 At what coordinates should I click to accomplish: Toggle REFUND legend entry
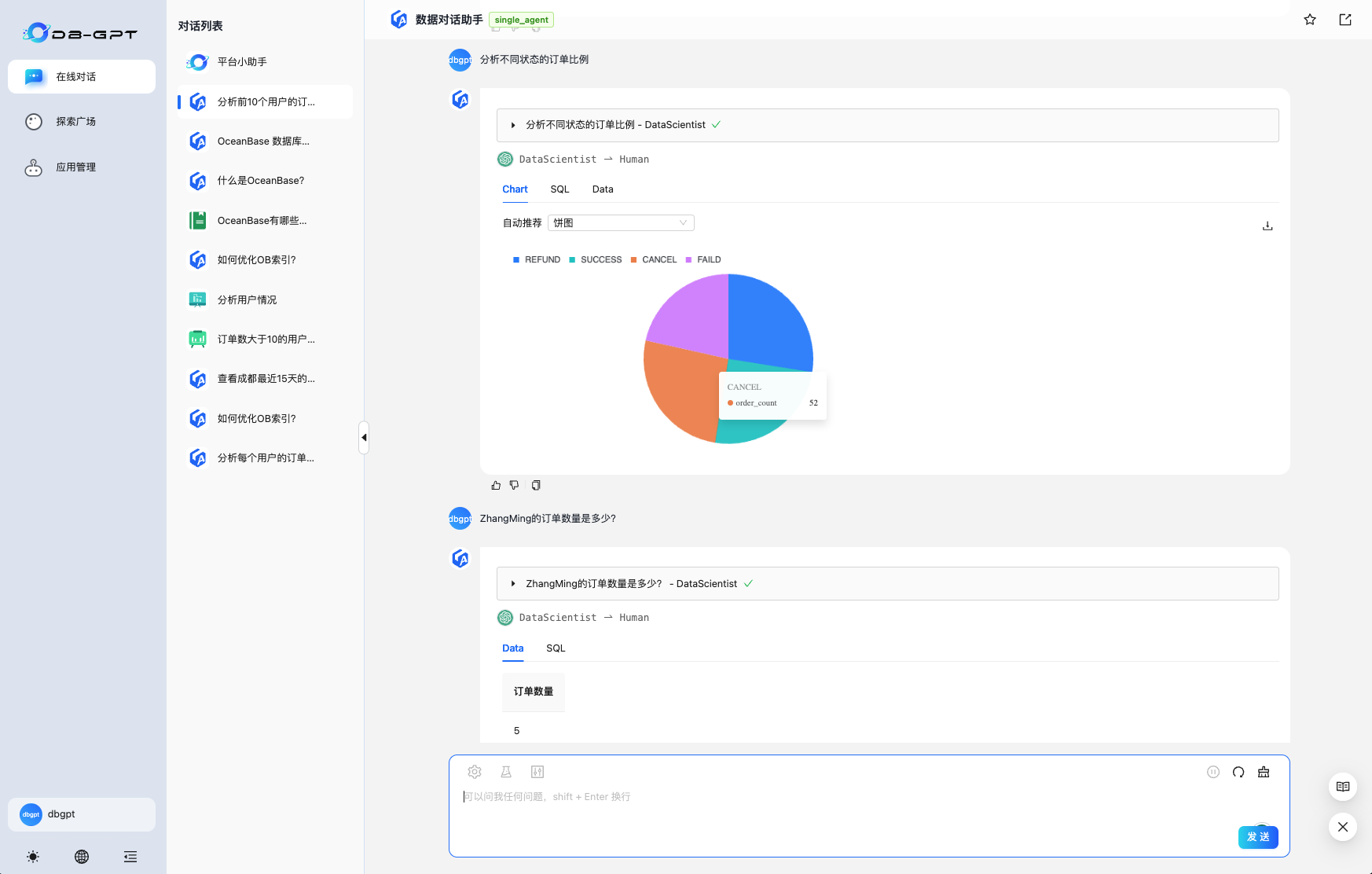(537, 260)
